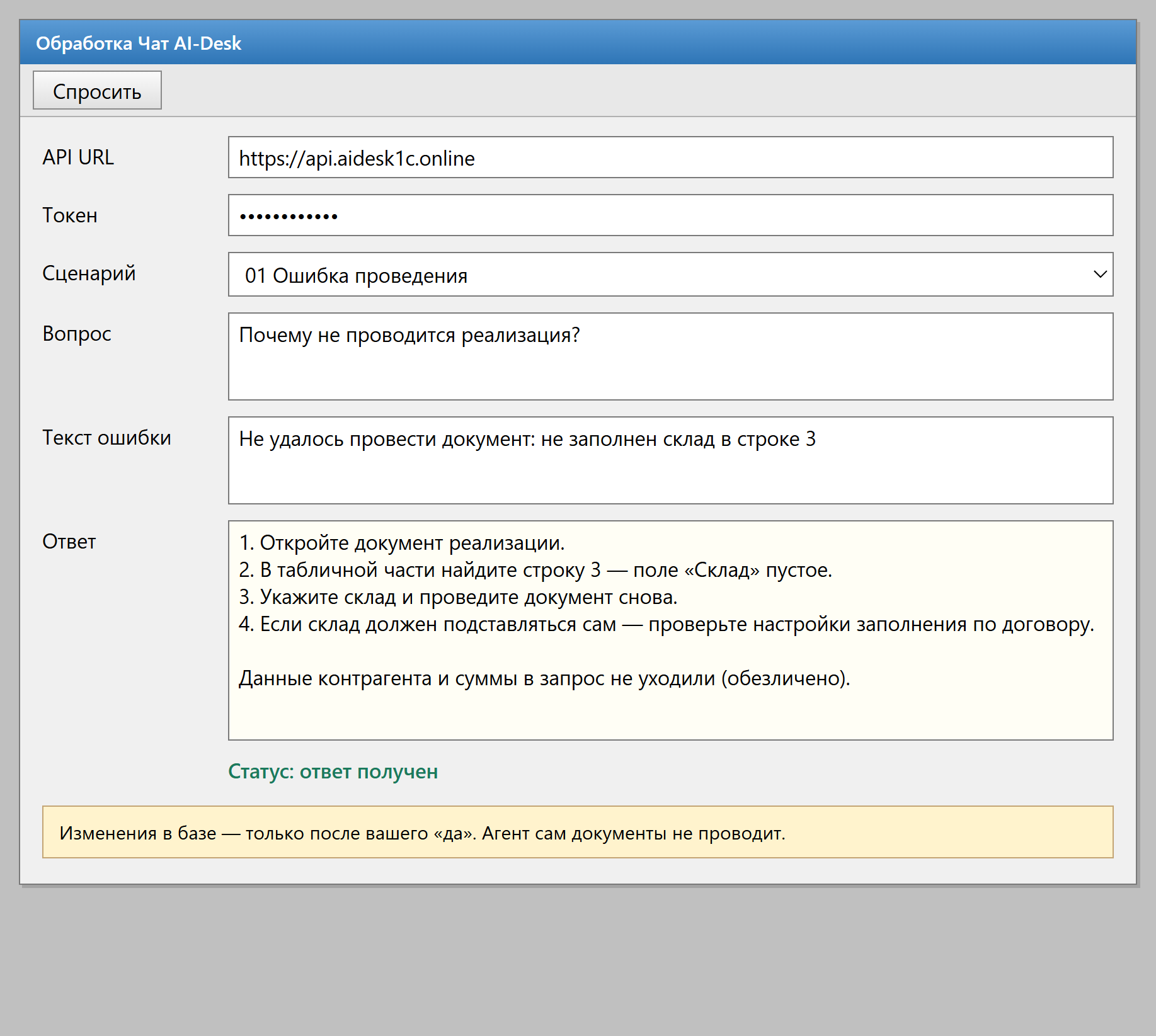Click the 'Сценарий' label

click(x=89, y=274)
